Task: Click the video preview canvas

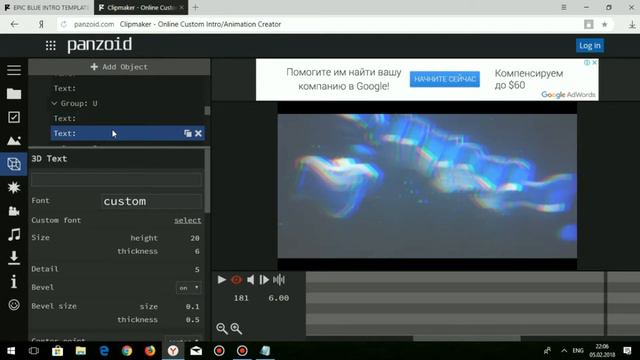Action: coord(427,186)
